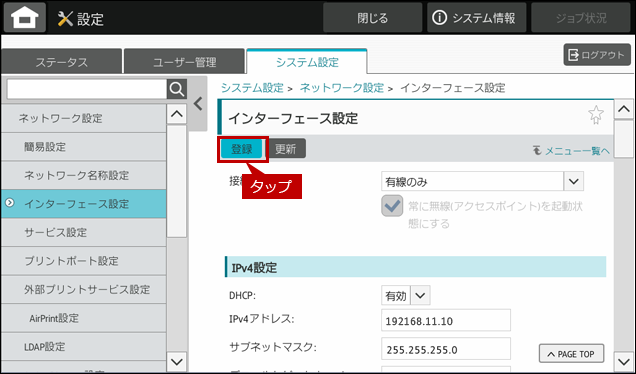Click the ネットワーク設定 breadcrumb link

[x=342, y=88]
